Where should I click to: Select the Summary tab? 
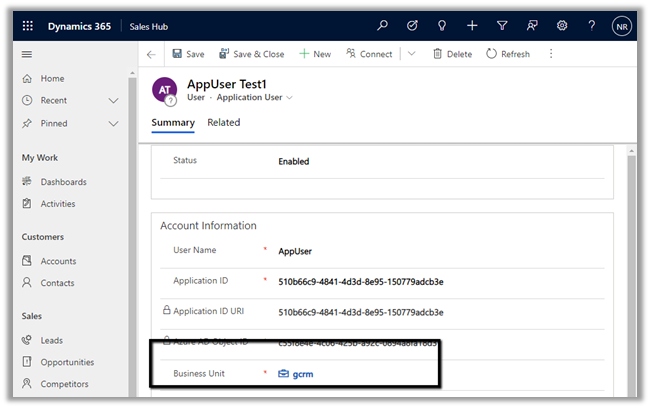pyautogui.click(x=172, y=123)
